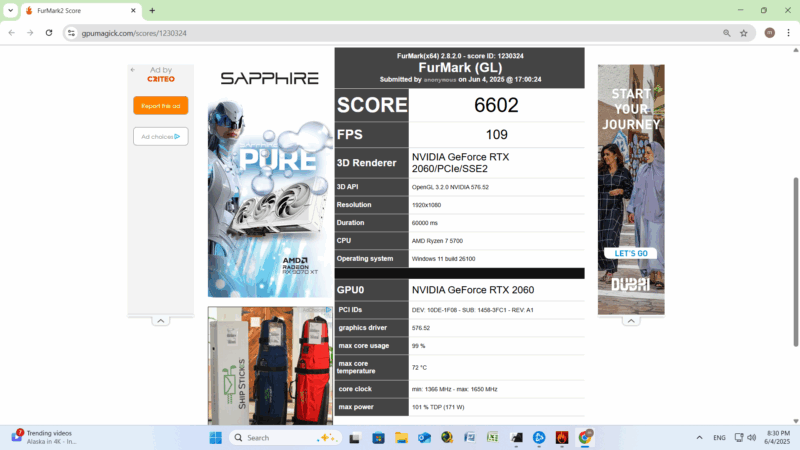Open the Ship Sticks golf bag ad

point(270,365)
